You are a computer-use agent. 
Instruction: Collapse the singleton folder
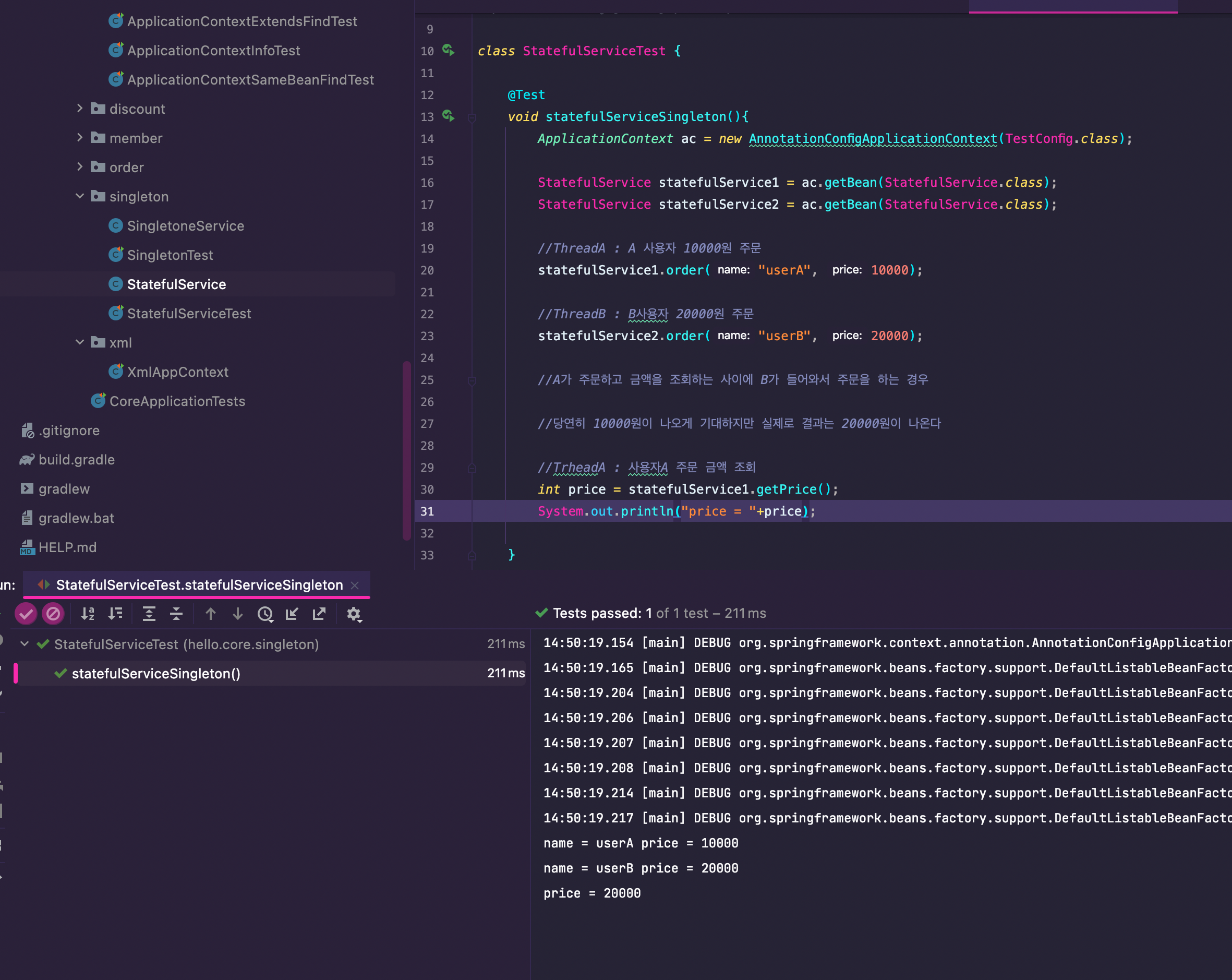click(x=79, y=196)
